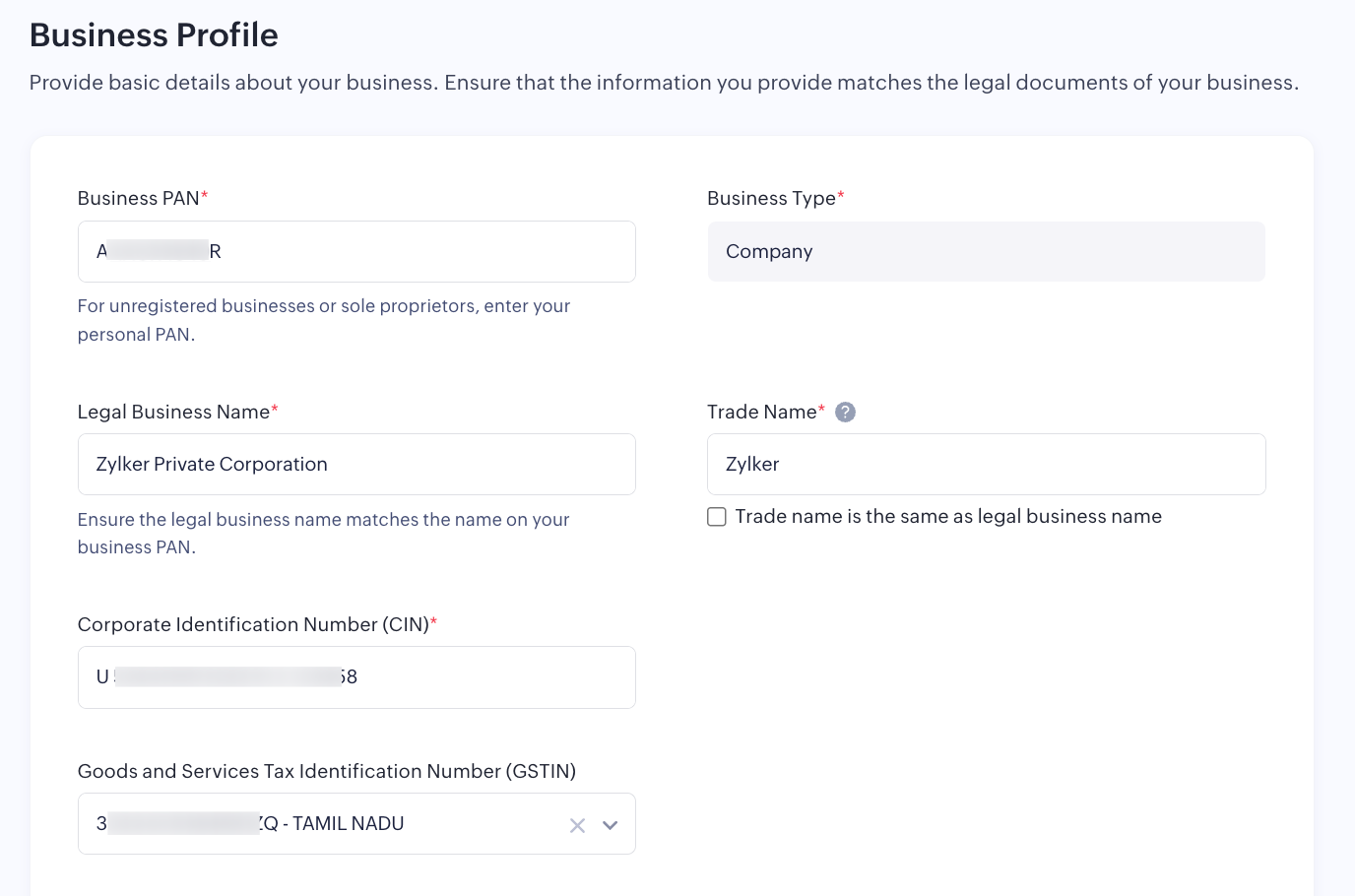Click the Corporate Identification Number (CIN) label
The height and width of the screenshot is (896, 1355).
click(x=253, y=624)
